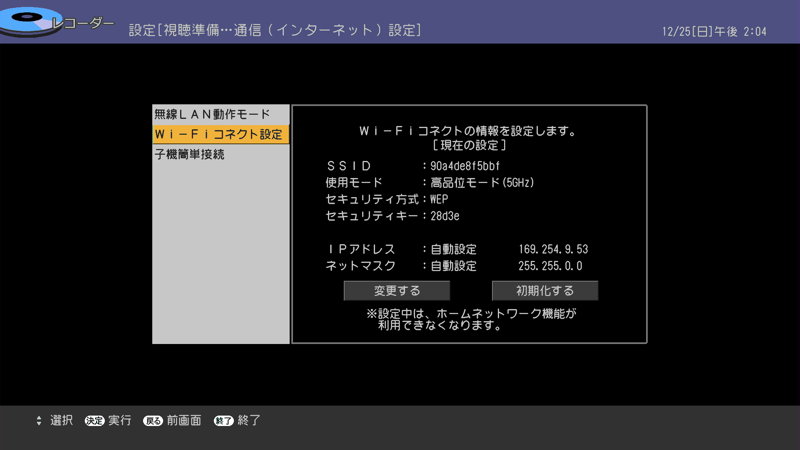
Task: Open 子機簡単接続 menu entry
Action: click(190, 155)
